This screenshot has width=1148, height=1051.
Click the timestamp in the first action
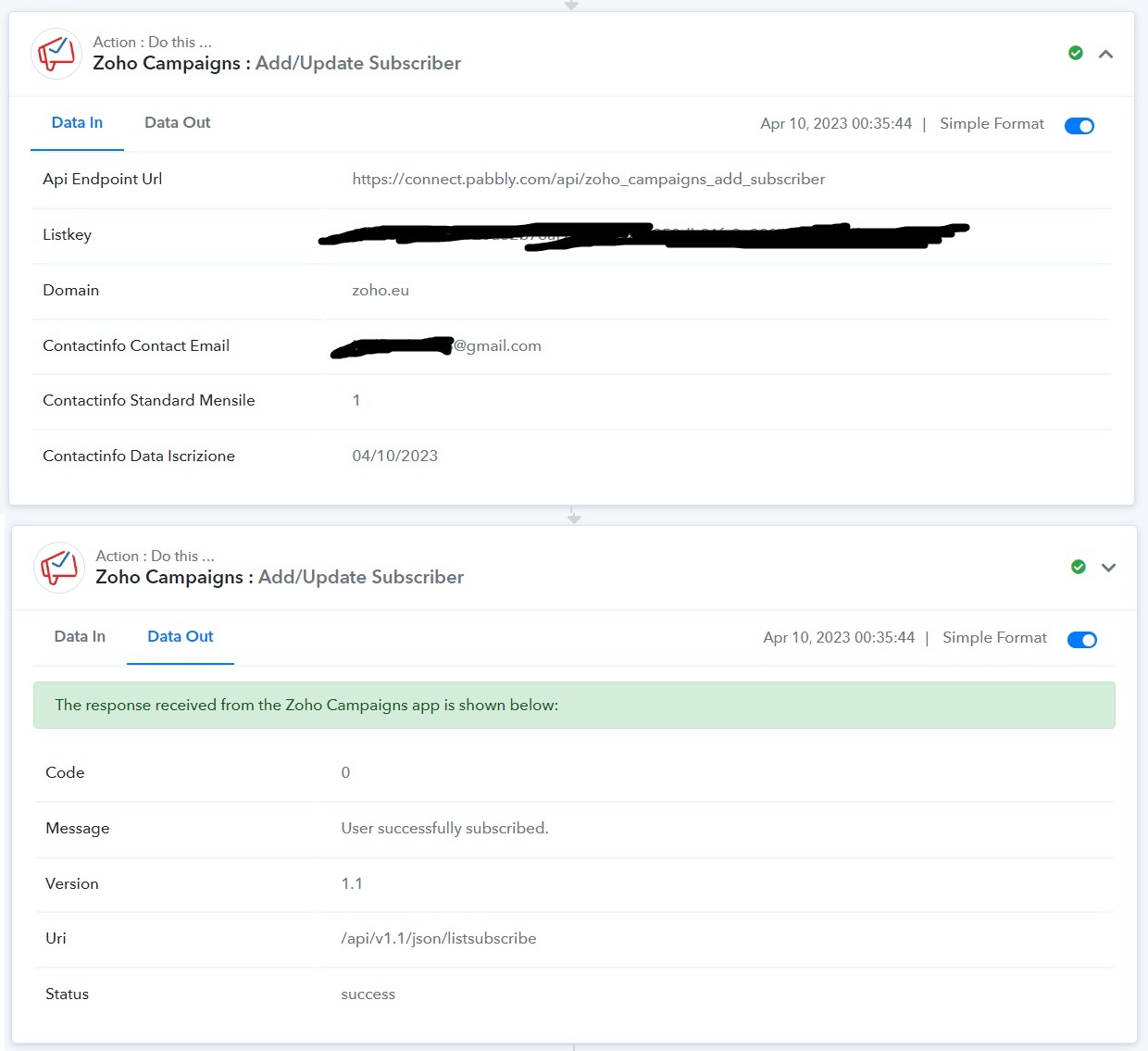(836, 123)
